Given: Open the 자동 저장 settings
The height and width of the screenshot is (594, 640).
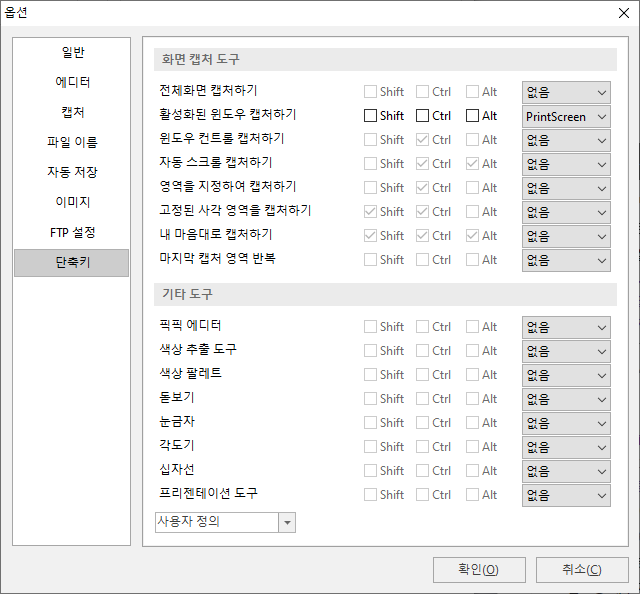Looking at the screenshot, I should (72, 172).
